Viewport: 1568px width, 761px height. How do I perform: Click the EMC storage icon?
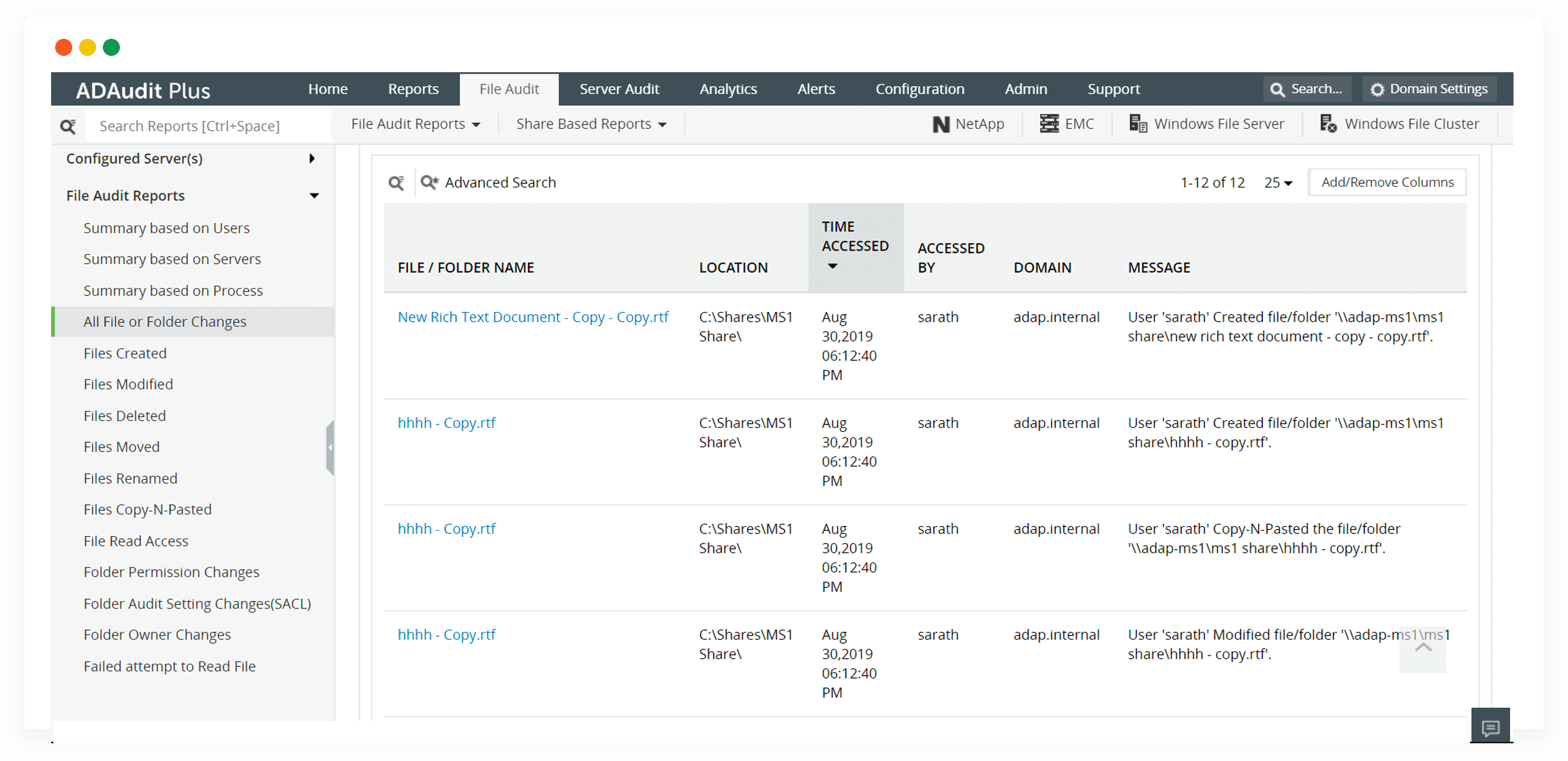pos(1049,124)
